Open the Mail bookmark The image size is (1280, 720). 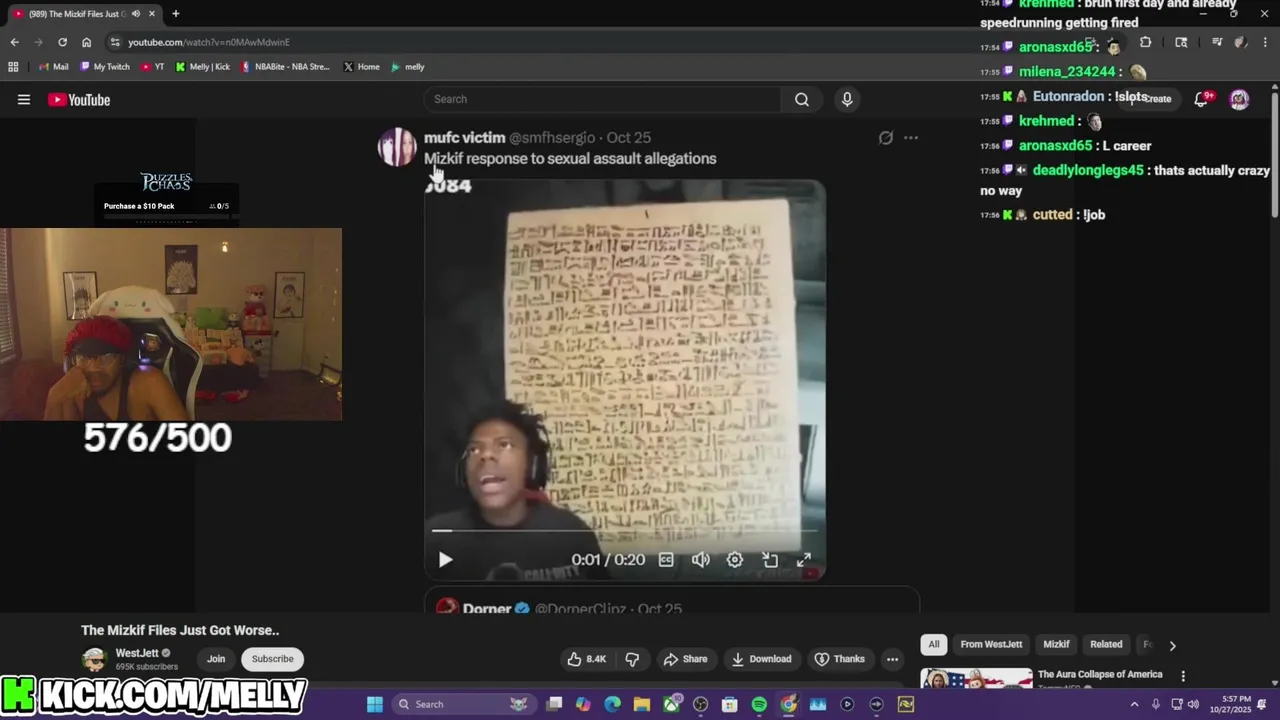pyautogui.click(x=54, y=67)
